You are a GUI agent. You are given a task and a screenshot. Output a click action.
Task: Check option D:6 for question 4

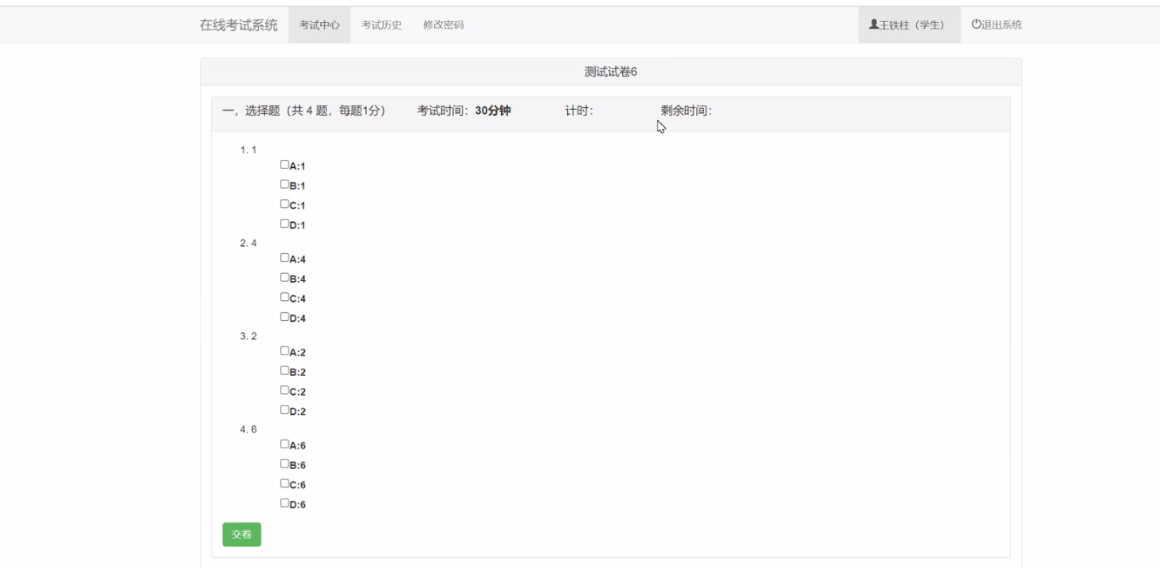pos(284,503)
